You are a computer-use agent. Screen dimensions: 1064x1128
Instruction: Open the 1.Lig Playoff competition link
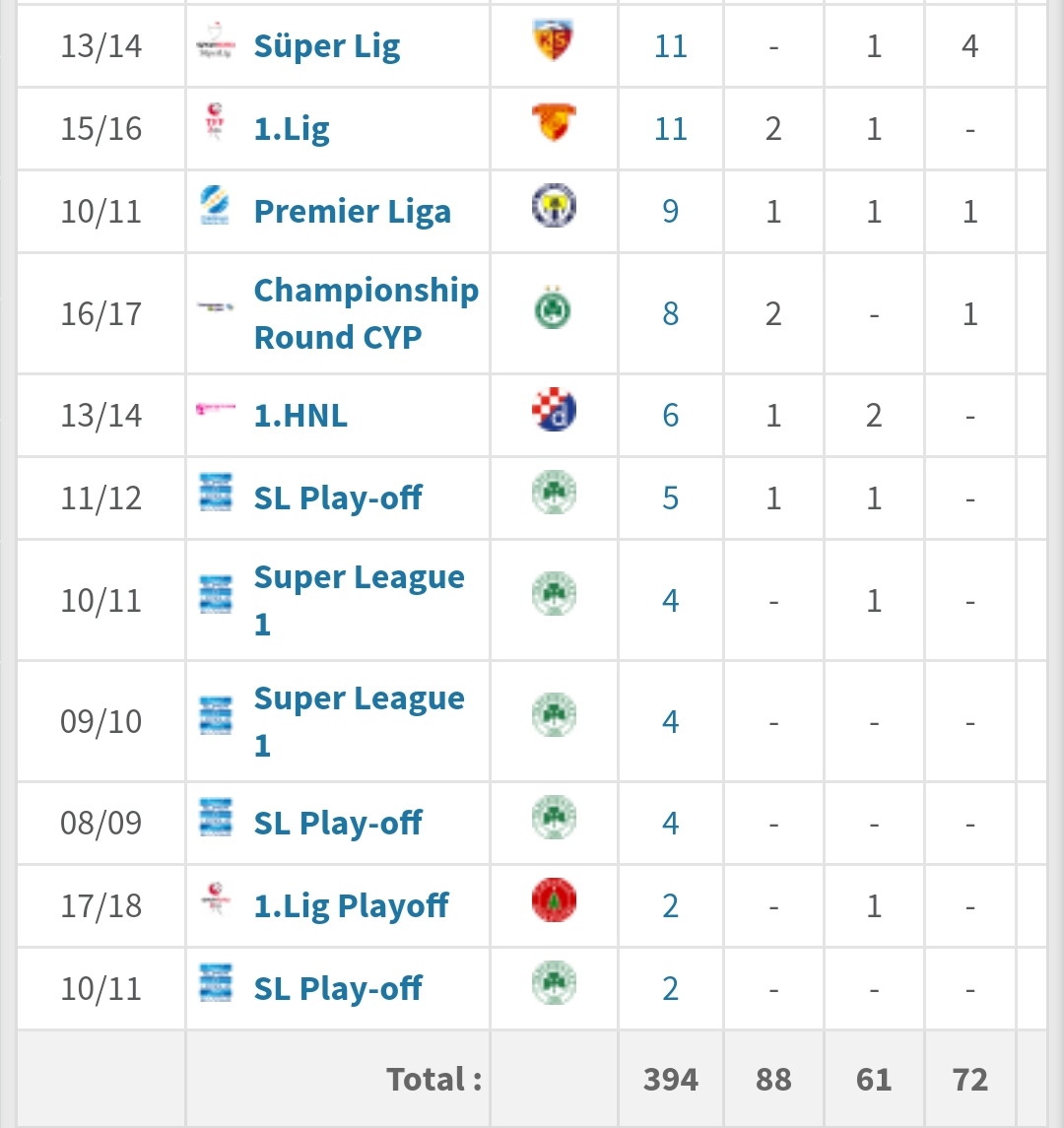(x=351, y=905)
